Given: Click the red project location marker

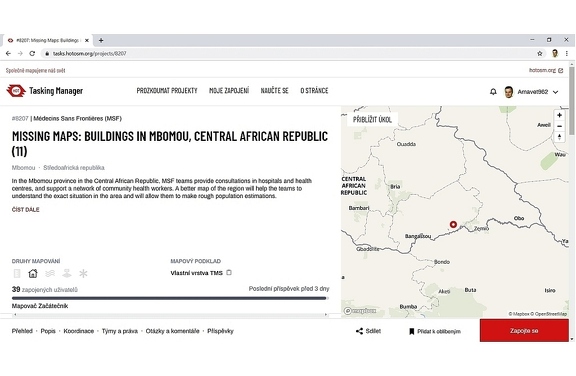Looking at the screenshot, I should [453, 224].
